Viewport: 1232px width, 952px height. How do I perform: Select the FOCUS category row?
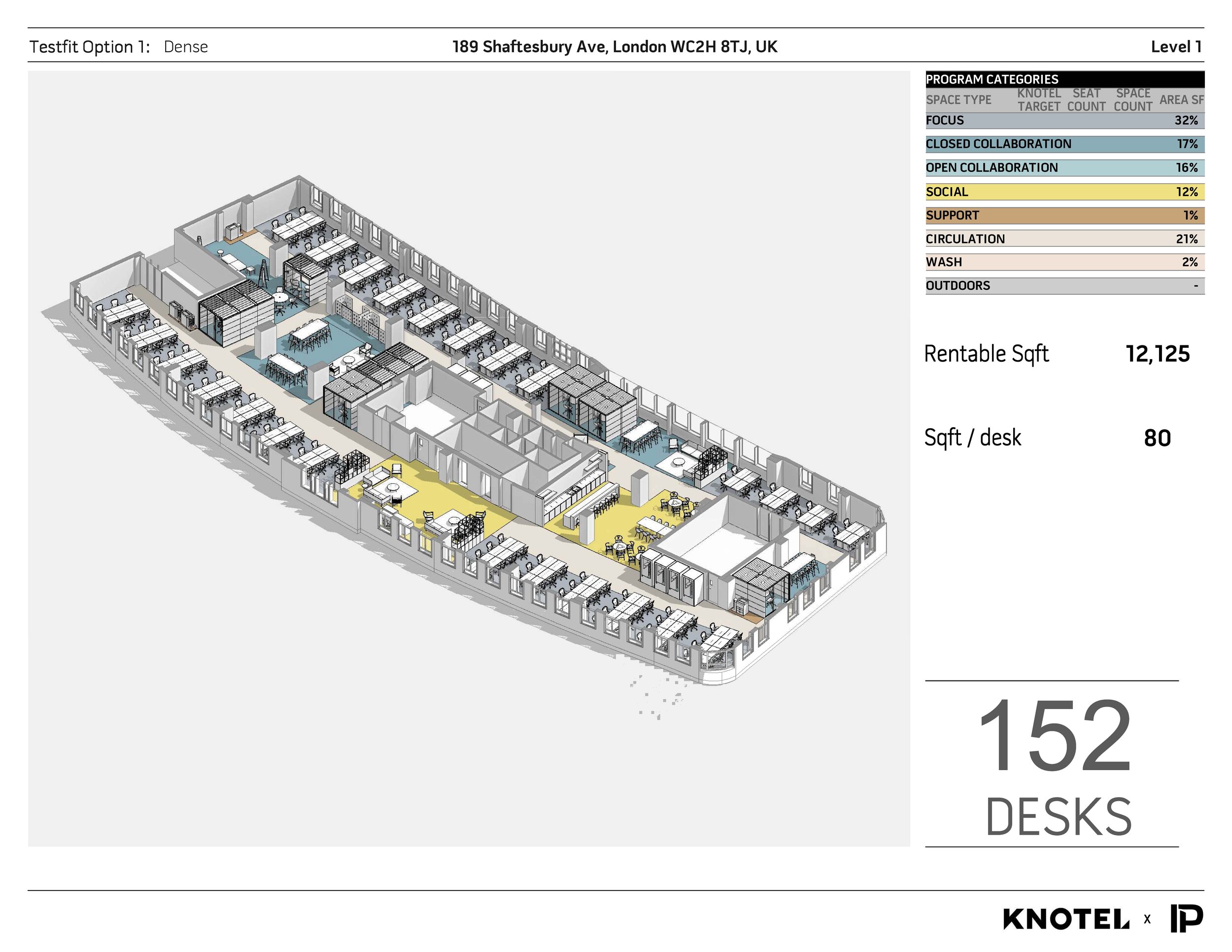1064,121
